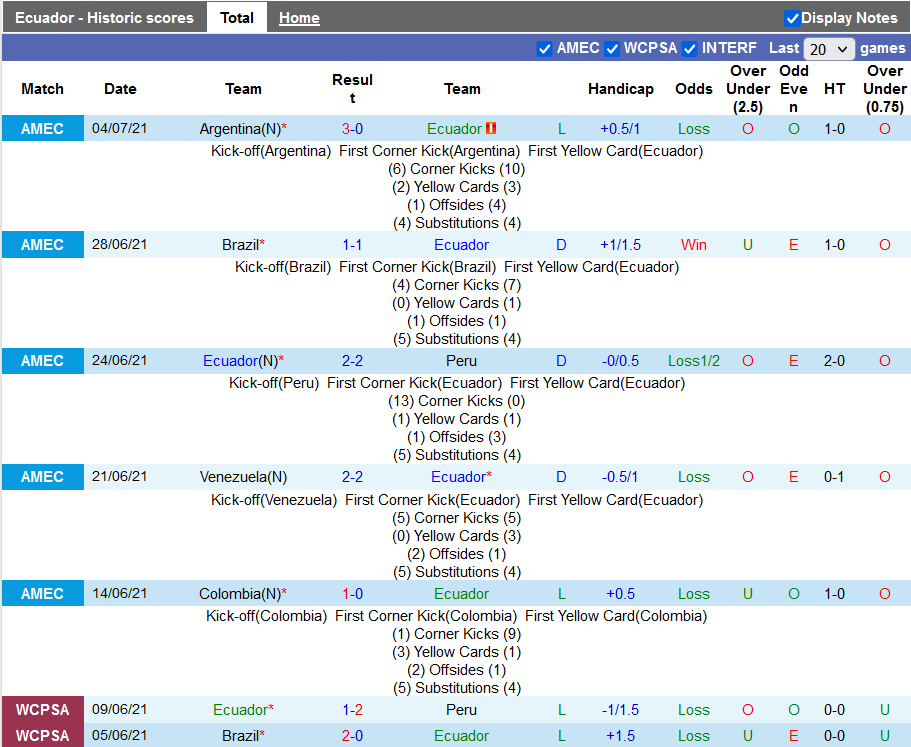
Task: Switch to the Total tab
Action: point(237,18)
